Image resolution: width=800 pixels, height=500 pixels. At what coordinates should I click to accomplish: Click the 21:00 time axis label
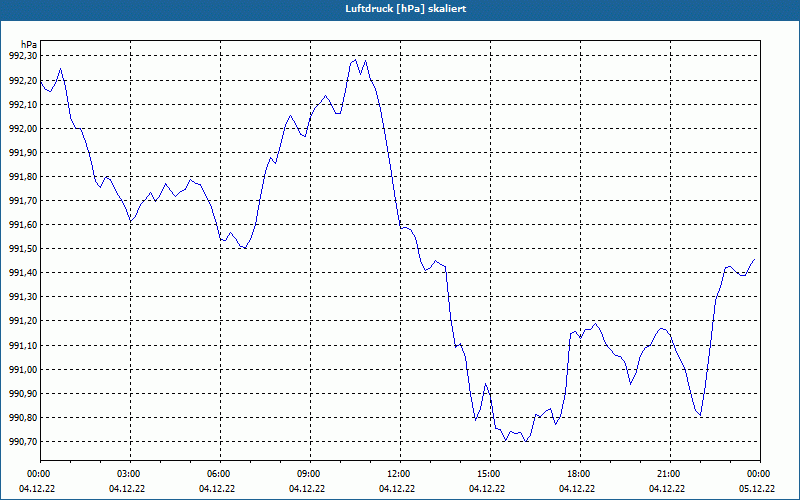tap(670, 474)
